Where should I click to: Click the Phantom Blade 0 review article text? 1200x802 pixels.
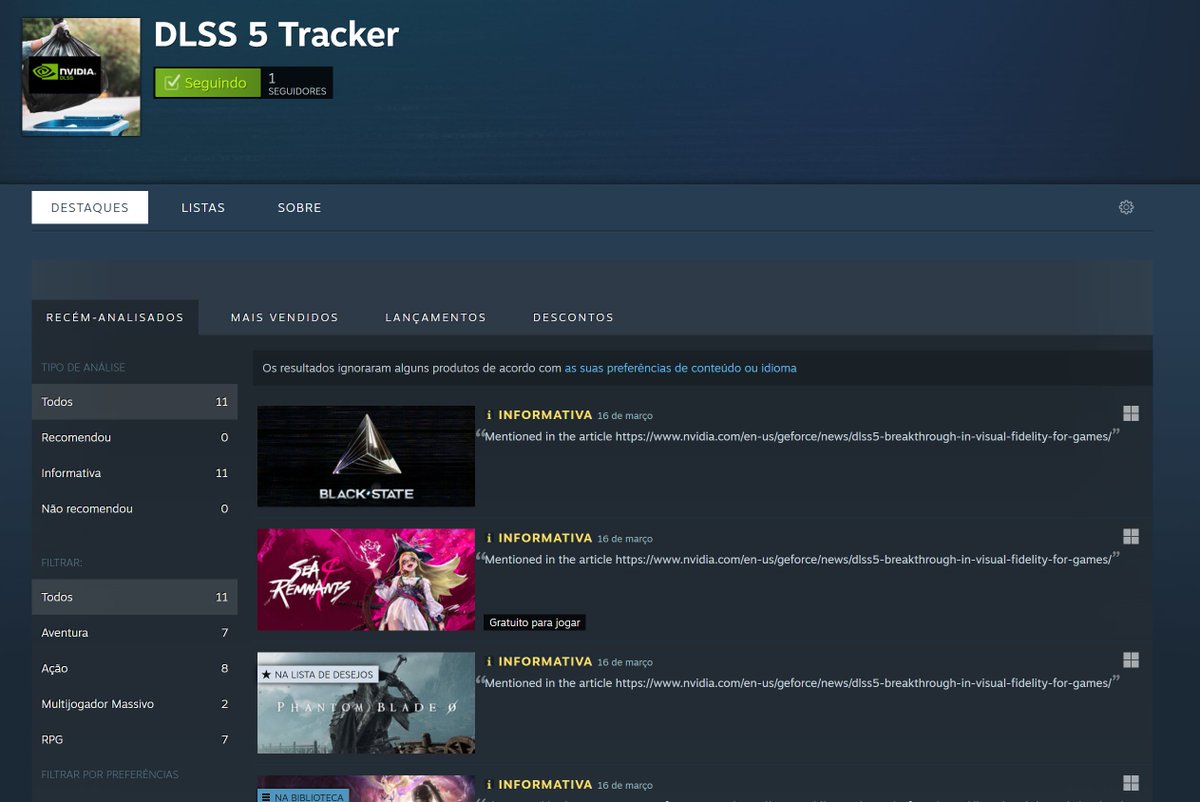[797, 683]
